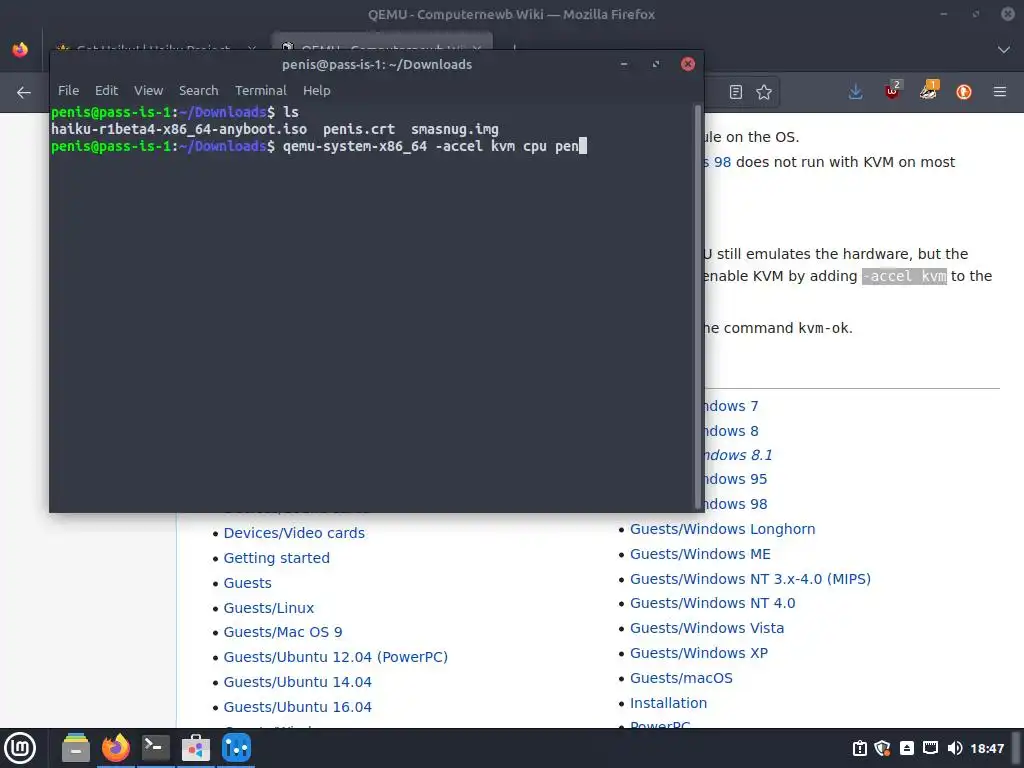Open the Guests/Ubuntu 16.04 link
Image resolution: width=1024 pixels, height=768 pixels.
(297, 707)
